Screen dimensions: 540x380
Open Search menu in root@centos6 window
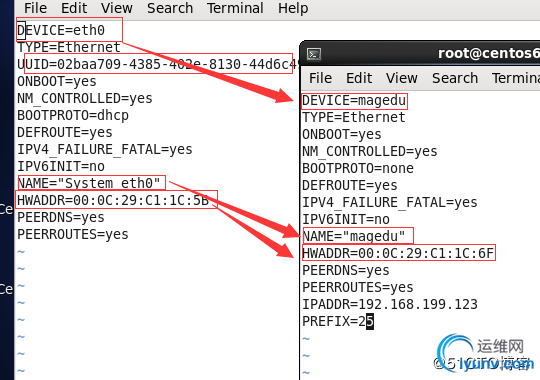tap(455, 78)
